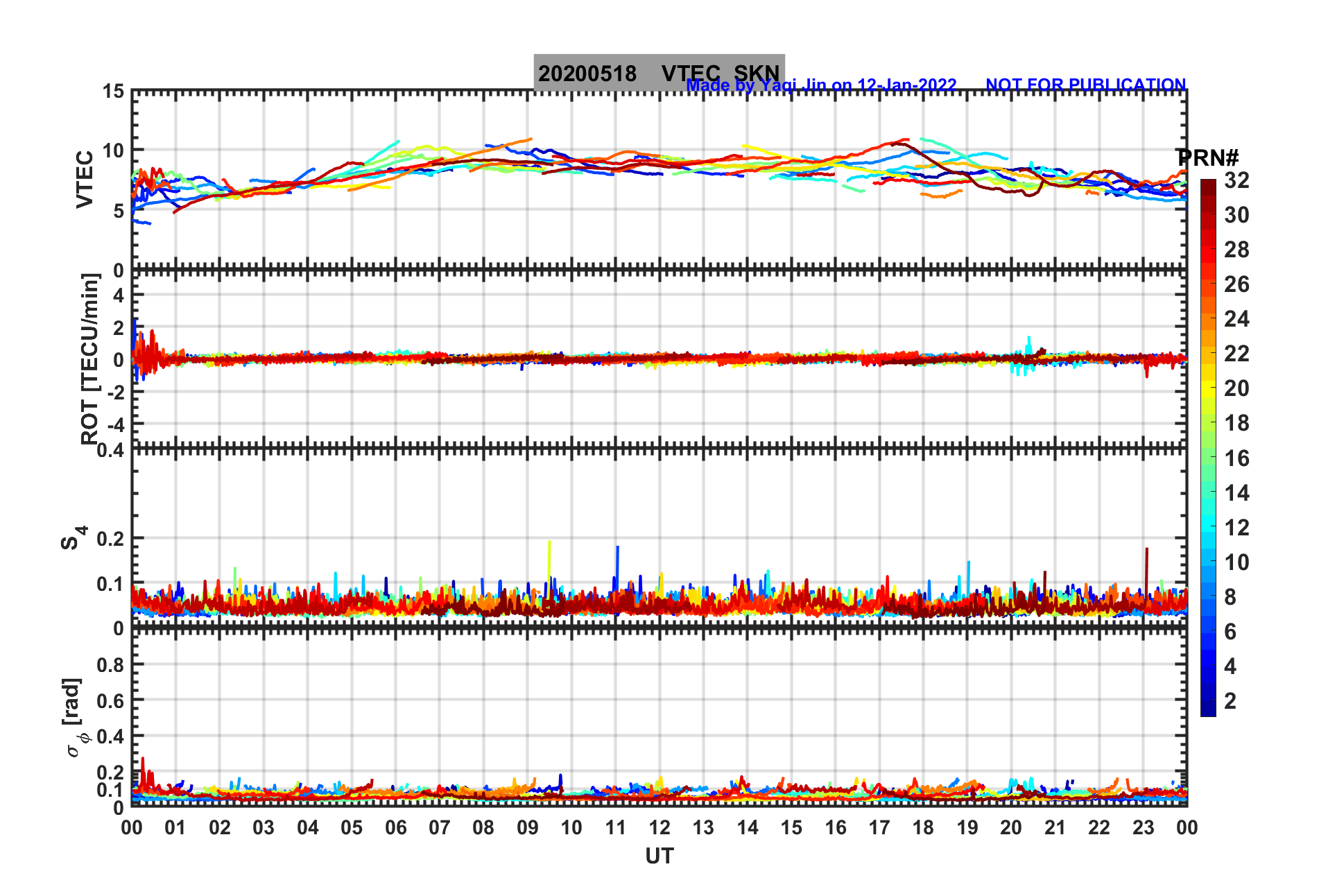Click the 'NOT FOR PUBLICATION' notice
The height and width of the screenshot is (896, 1319).
[1085, 85]
